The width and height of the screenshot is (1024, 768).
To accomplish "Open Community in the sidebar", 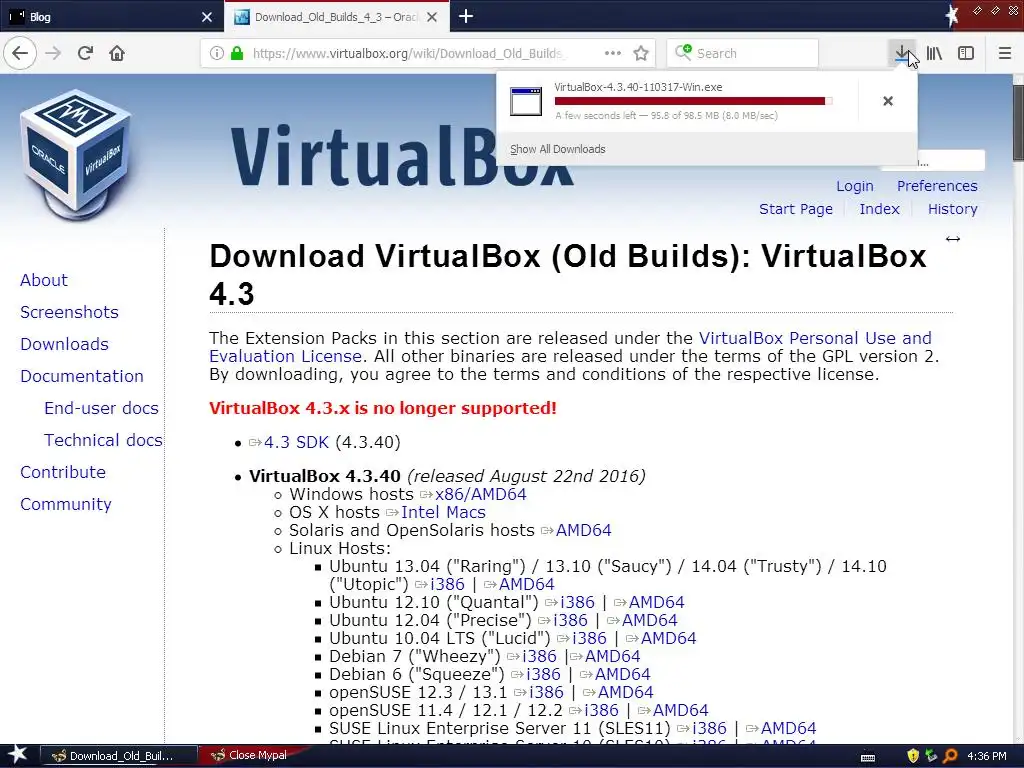I will [66, 504].
